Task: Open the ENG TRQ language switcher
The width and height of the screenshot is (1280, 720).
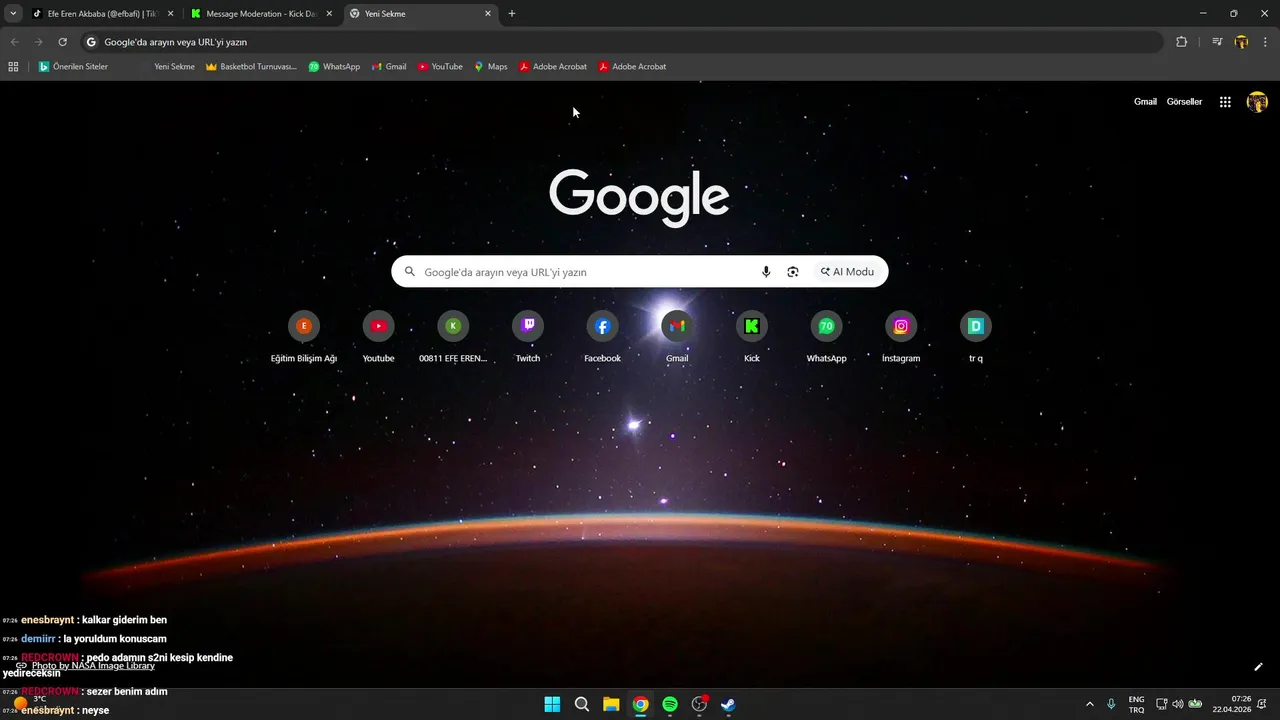Action: point(1137,705)
